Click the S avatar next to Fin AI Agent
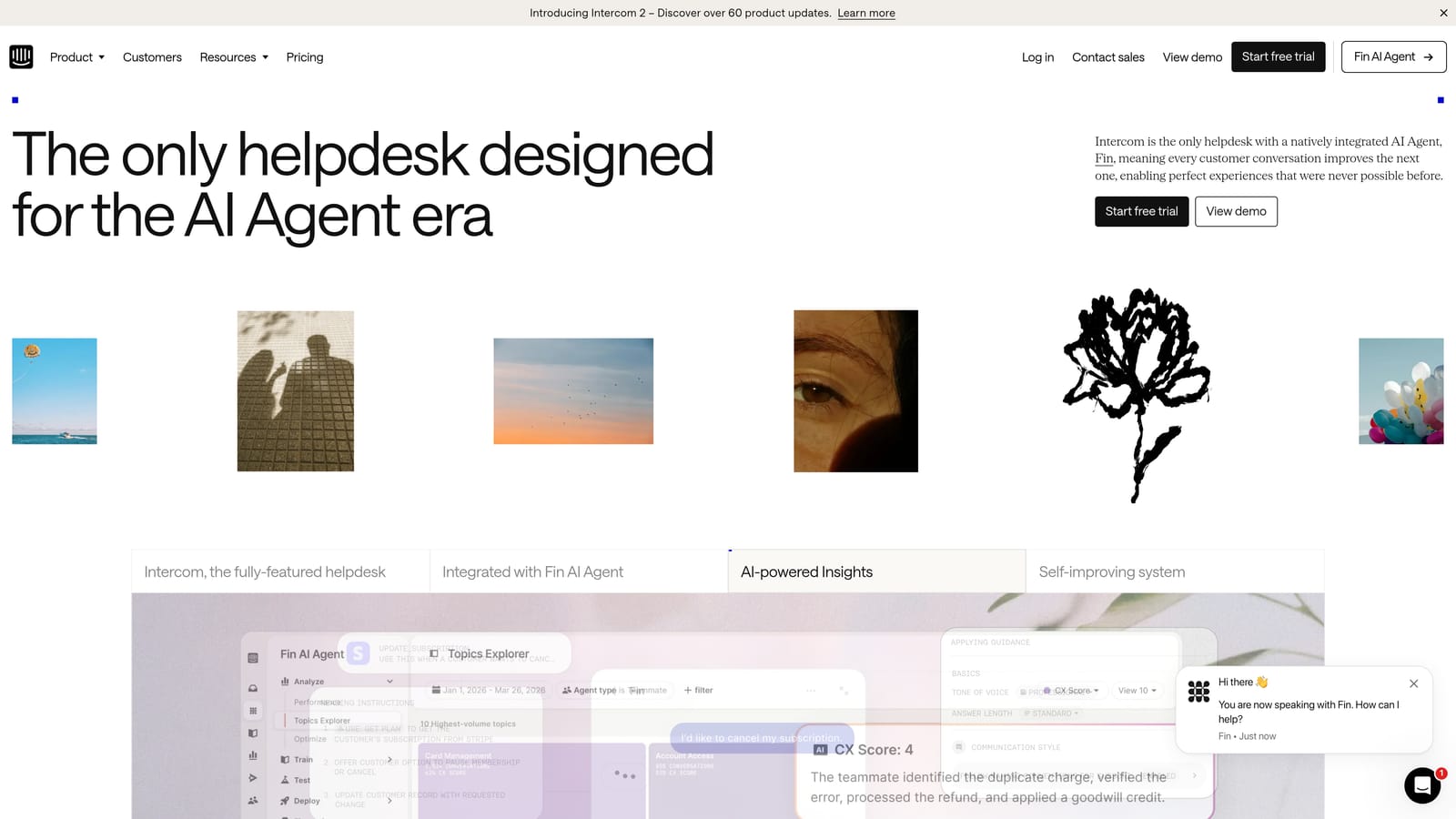 pos(359,653)
